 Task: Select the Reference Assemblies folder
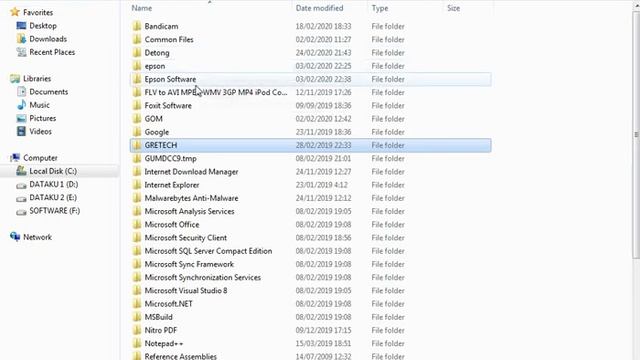[180, 356]
